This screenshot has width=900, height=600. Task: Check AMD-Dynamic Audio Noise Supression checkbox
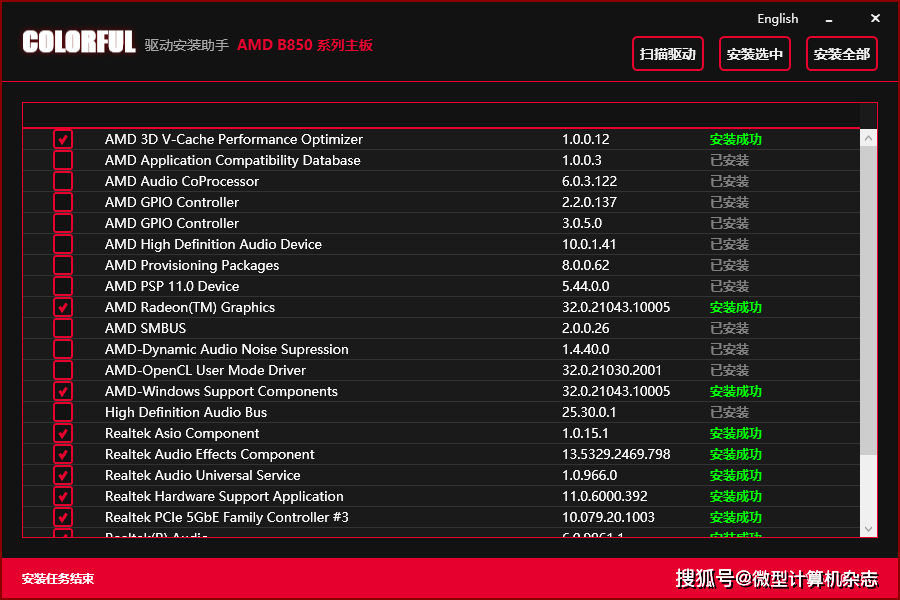(x=63, y=349)
